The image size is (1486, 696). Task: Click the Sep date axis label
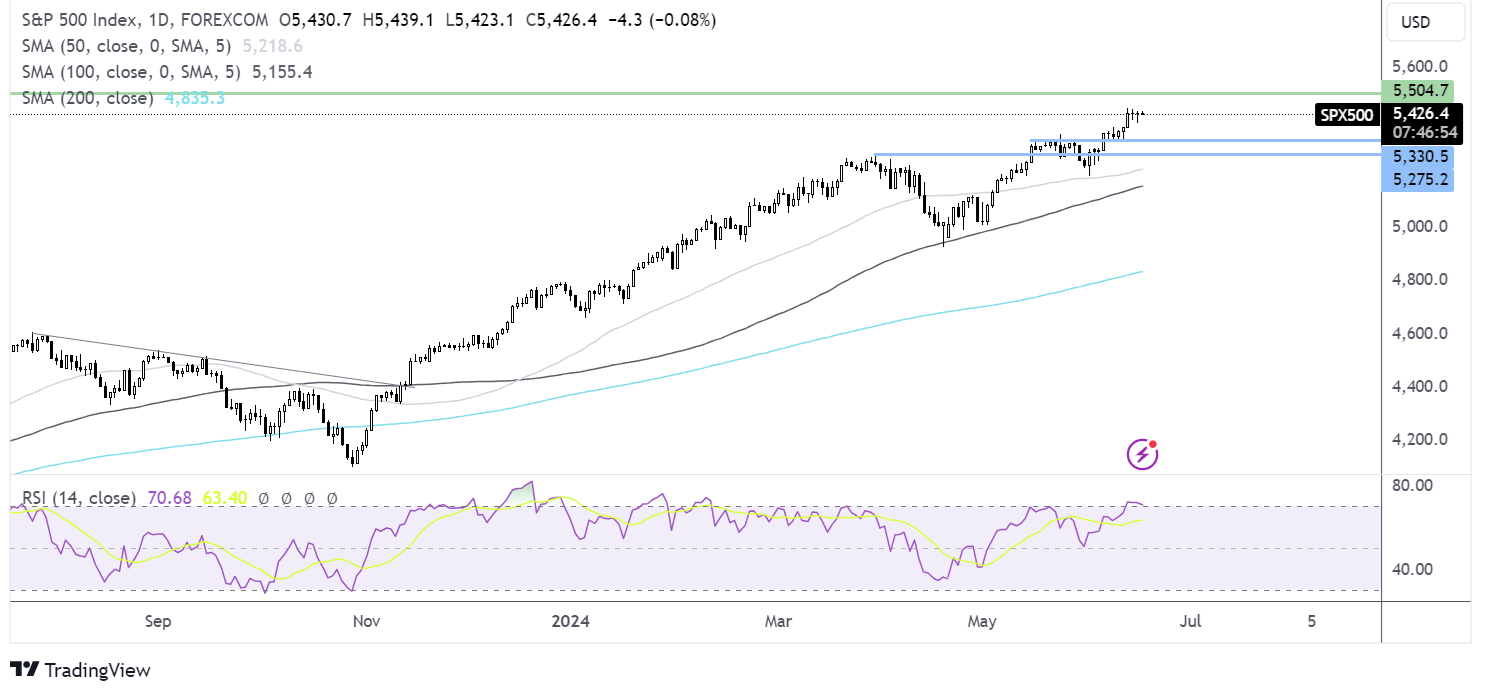[158, 622]
